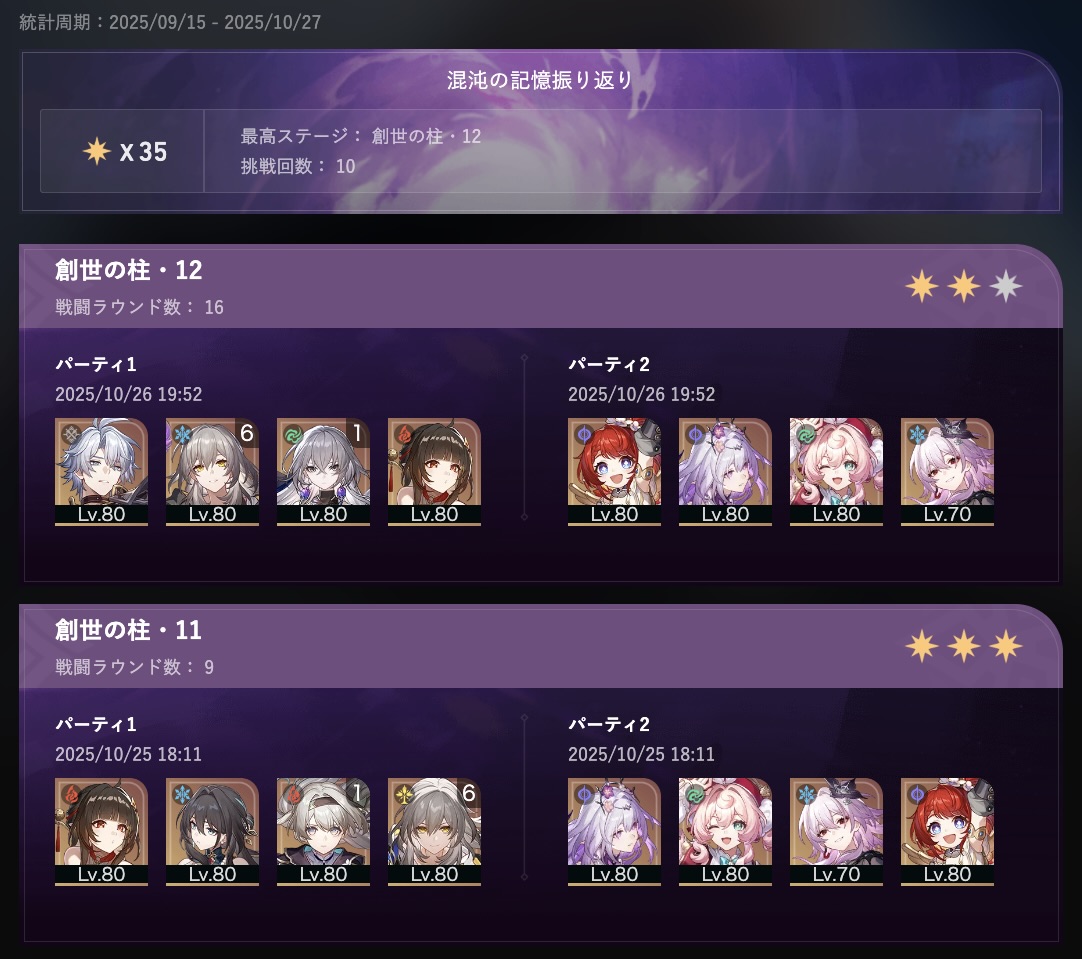The height and width of the screenshot is (959, 1082).
Task: Click the red-haired character portrait in Stage 12 Party 2
Action: click(614, 472)
